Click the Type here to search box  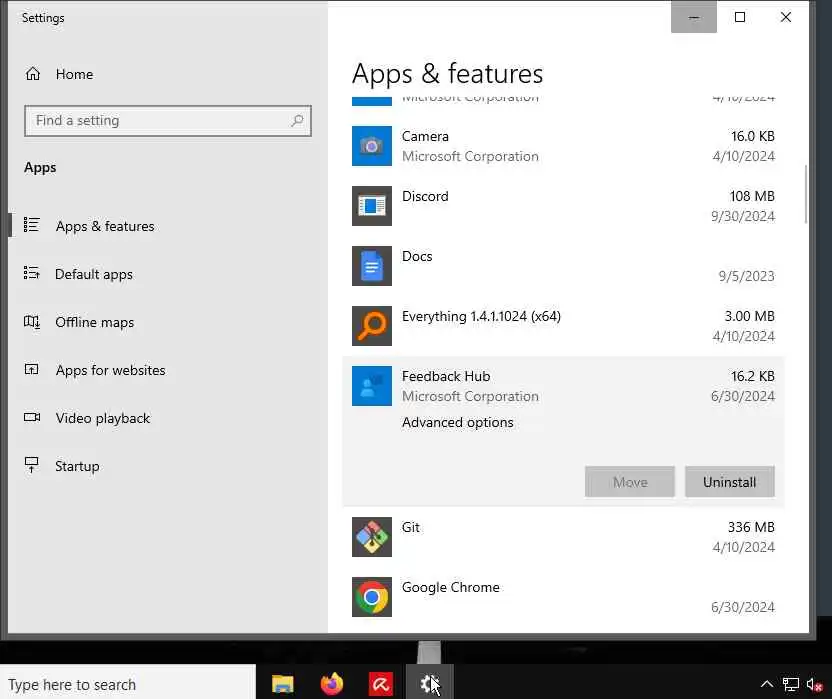tap(128, 684)
